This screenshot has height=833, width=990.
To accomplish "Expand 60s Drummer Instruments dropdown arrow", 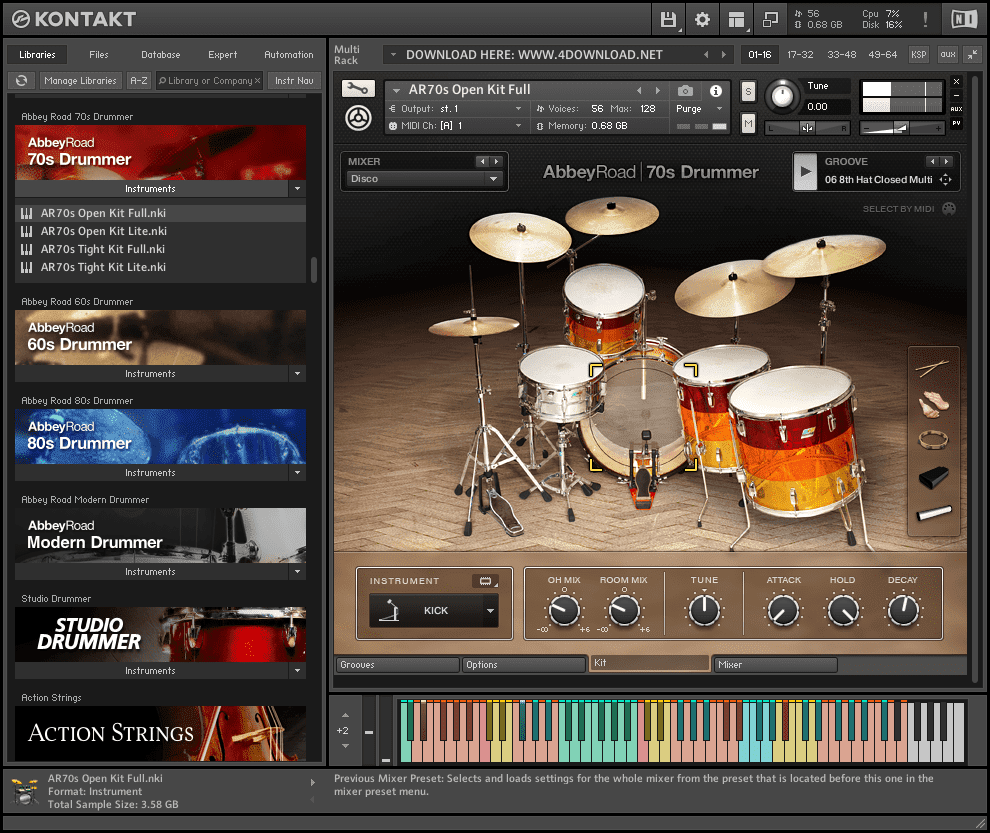I will 297,374.
